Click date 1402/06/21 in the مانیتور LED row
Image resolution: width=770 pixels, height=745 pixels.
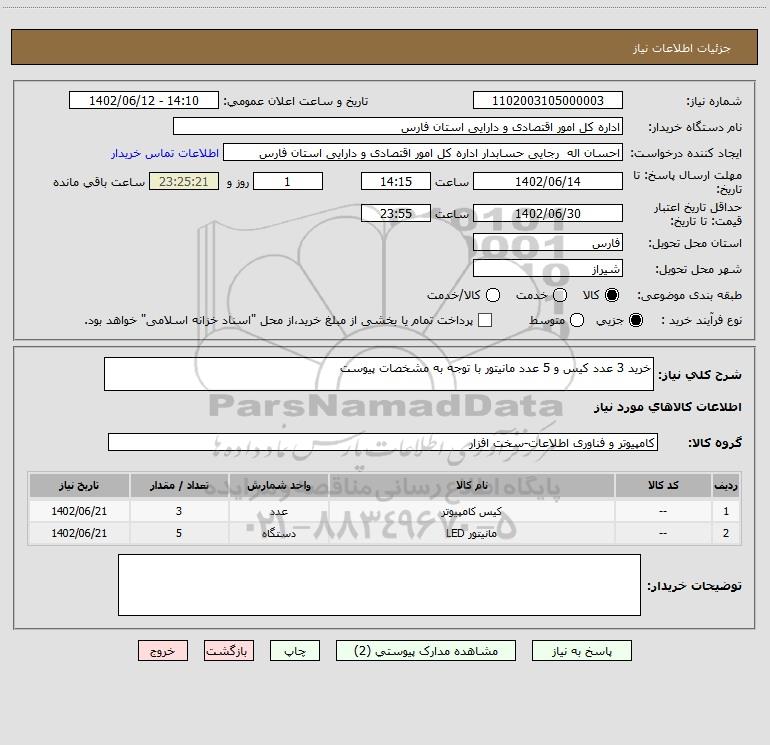[x=79, y=533]
